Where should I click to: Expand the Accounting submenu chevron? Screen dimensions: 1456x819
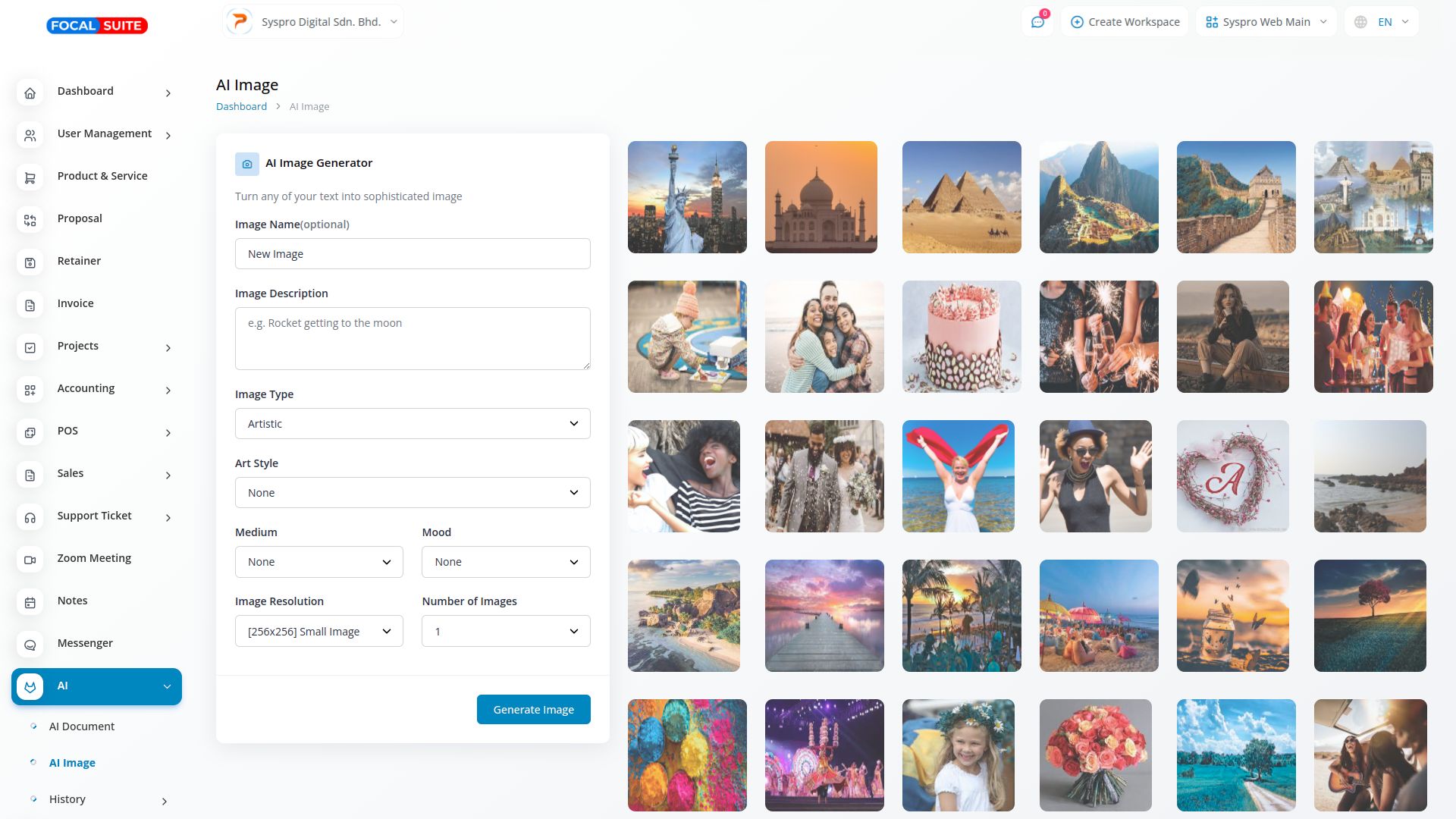click(x=168, y=391)
